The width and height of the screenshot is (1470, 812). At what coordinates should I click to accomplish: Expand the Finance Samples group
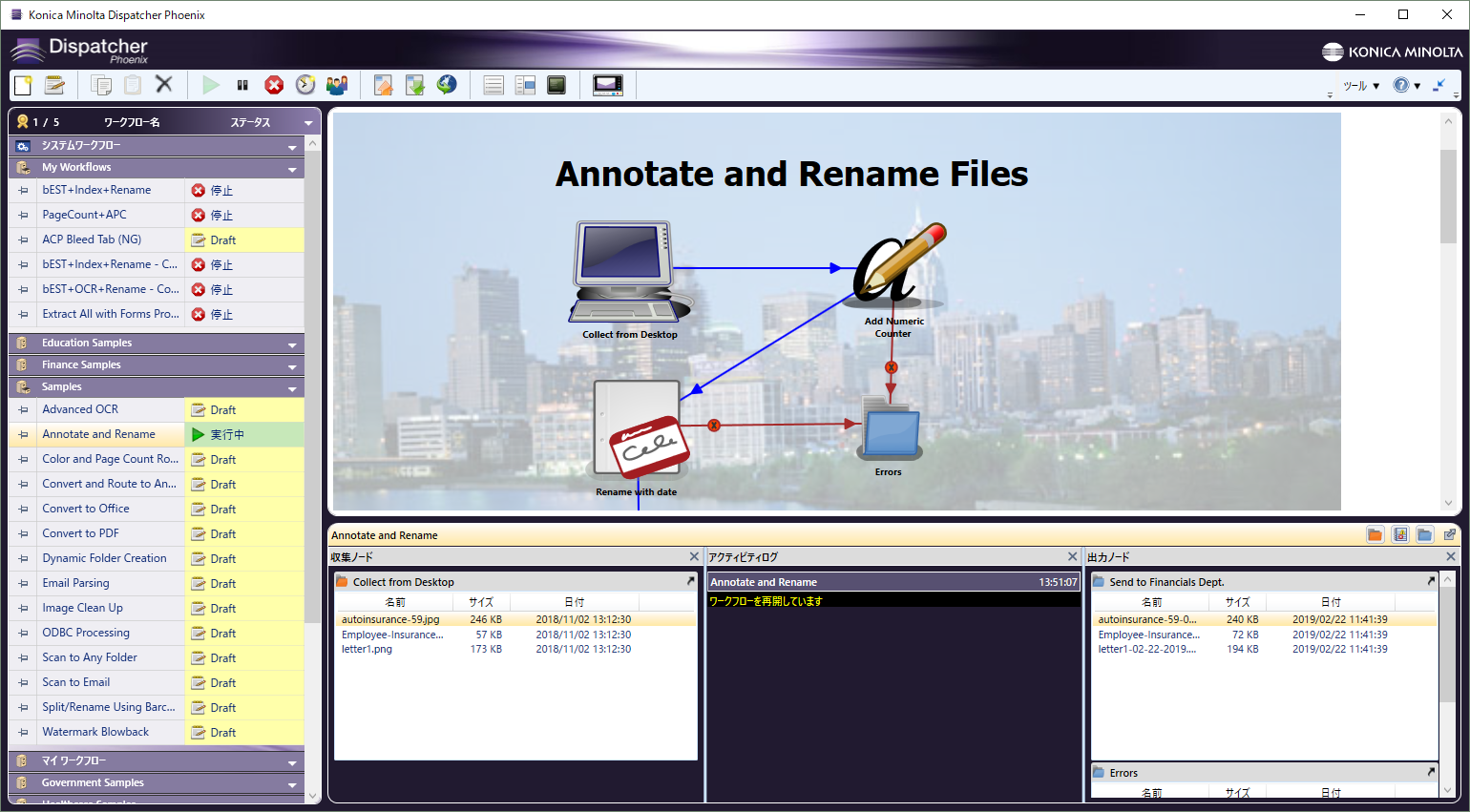292,366
